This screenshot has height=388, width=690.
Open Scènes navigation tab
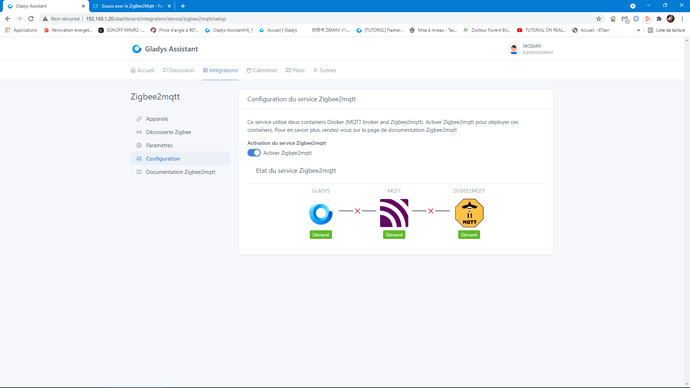coord(325,70)
